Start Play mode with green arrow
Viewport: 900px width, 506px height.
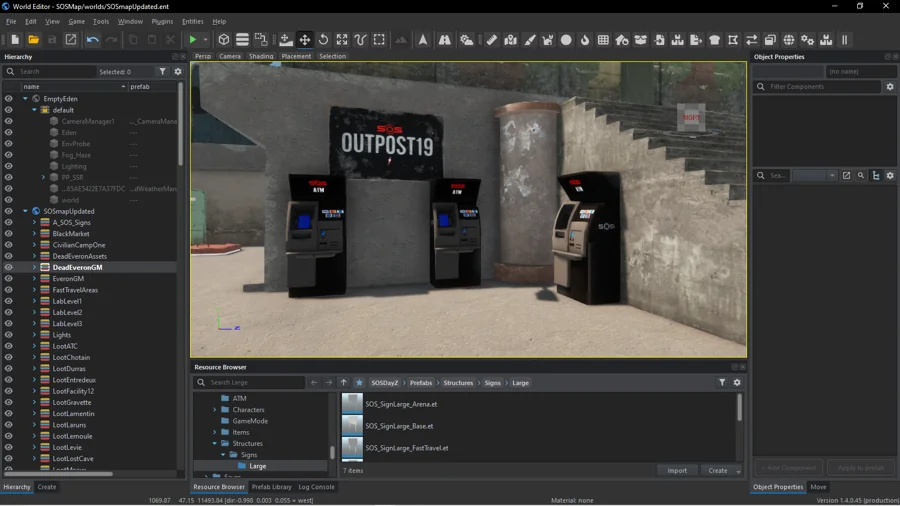(193, 40)
